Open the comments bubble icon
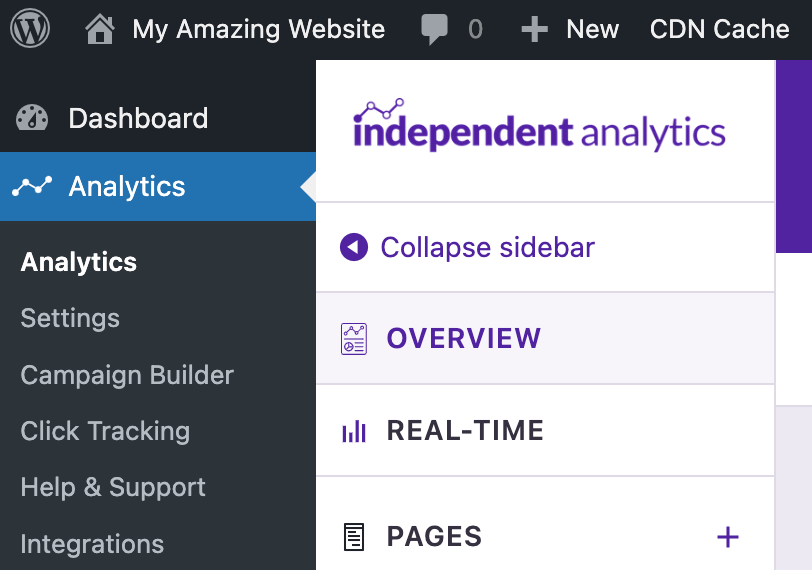Screen dimensions: 812x570 click(x=435, y=29)
